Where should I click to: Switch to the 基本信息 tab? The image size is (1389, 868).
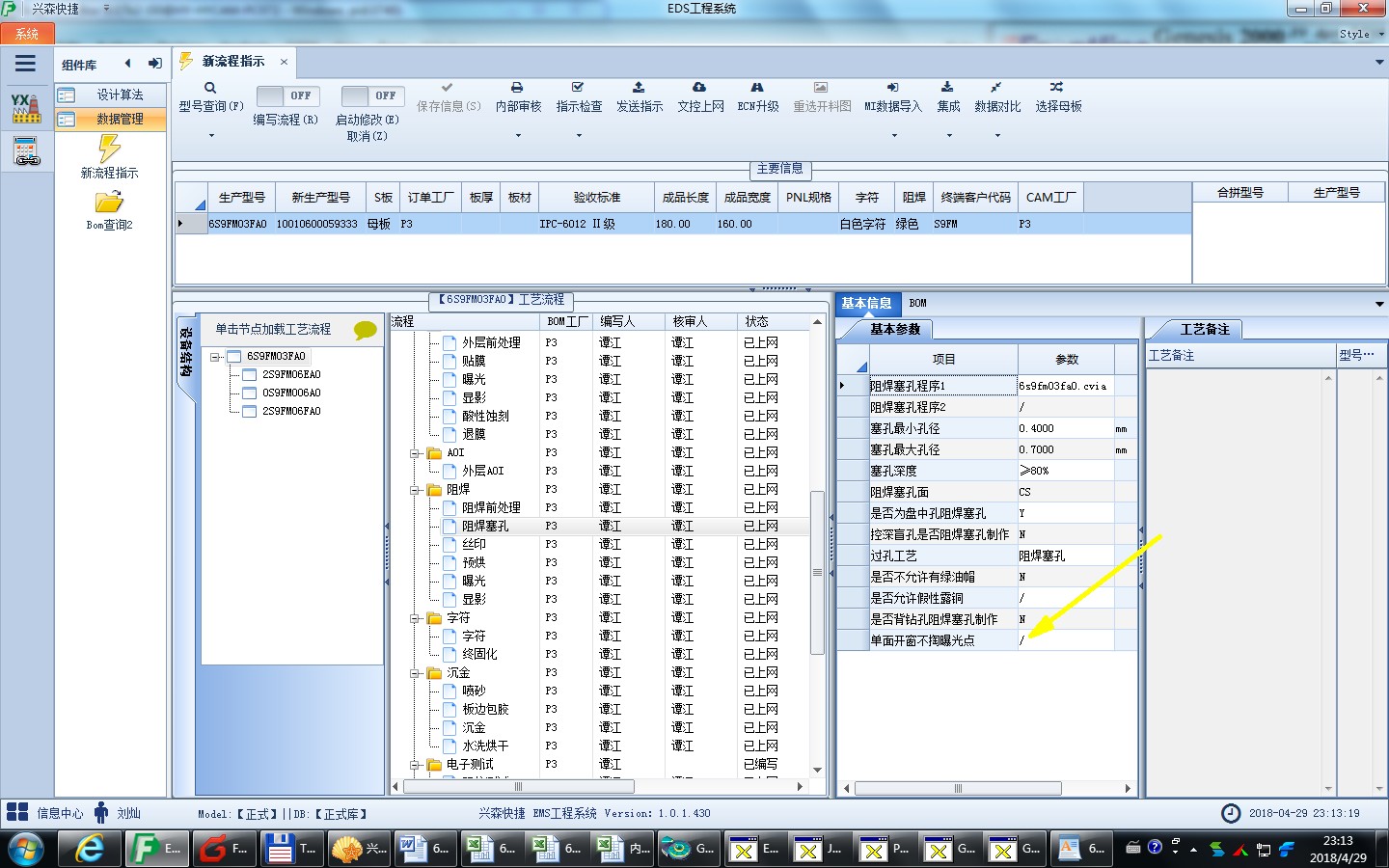(x=866, y=303)
